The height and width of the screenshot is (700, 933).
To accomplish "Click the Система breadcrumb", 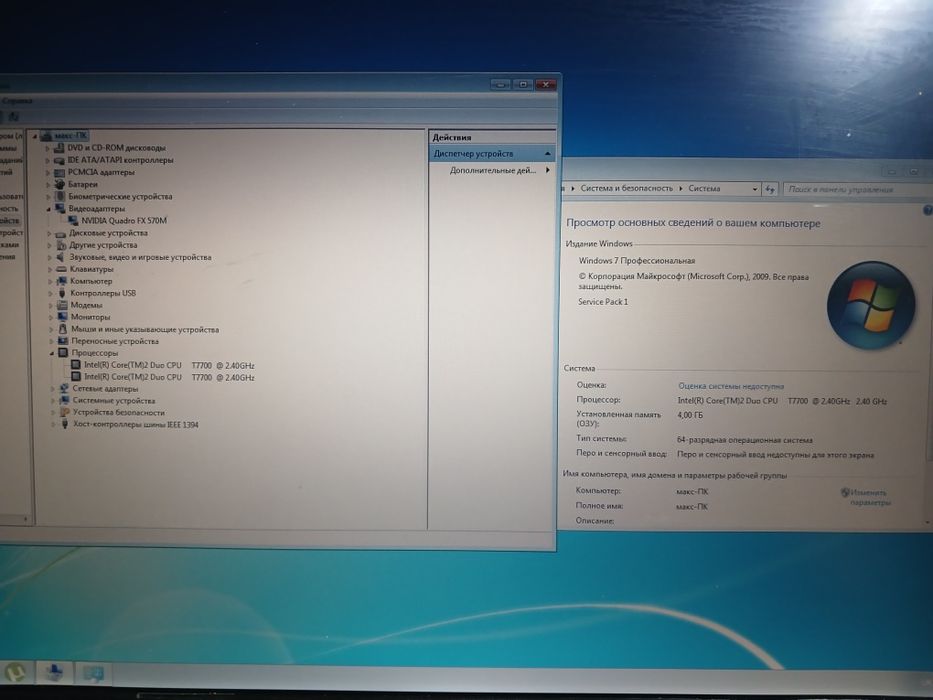I will pos(704,189).
